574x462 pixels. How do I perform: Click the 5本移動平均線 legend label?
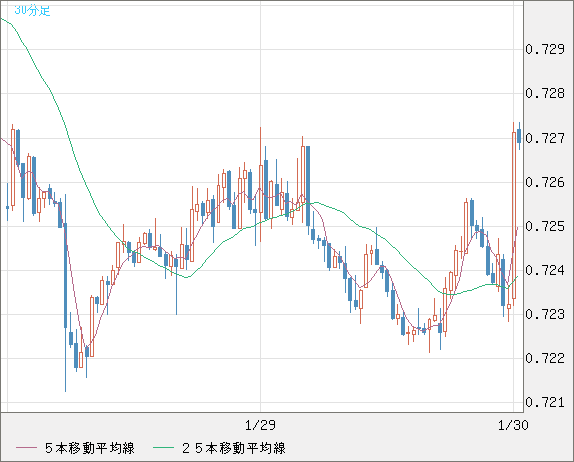point(90,448)
